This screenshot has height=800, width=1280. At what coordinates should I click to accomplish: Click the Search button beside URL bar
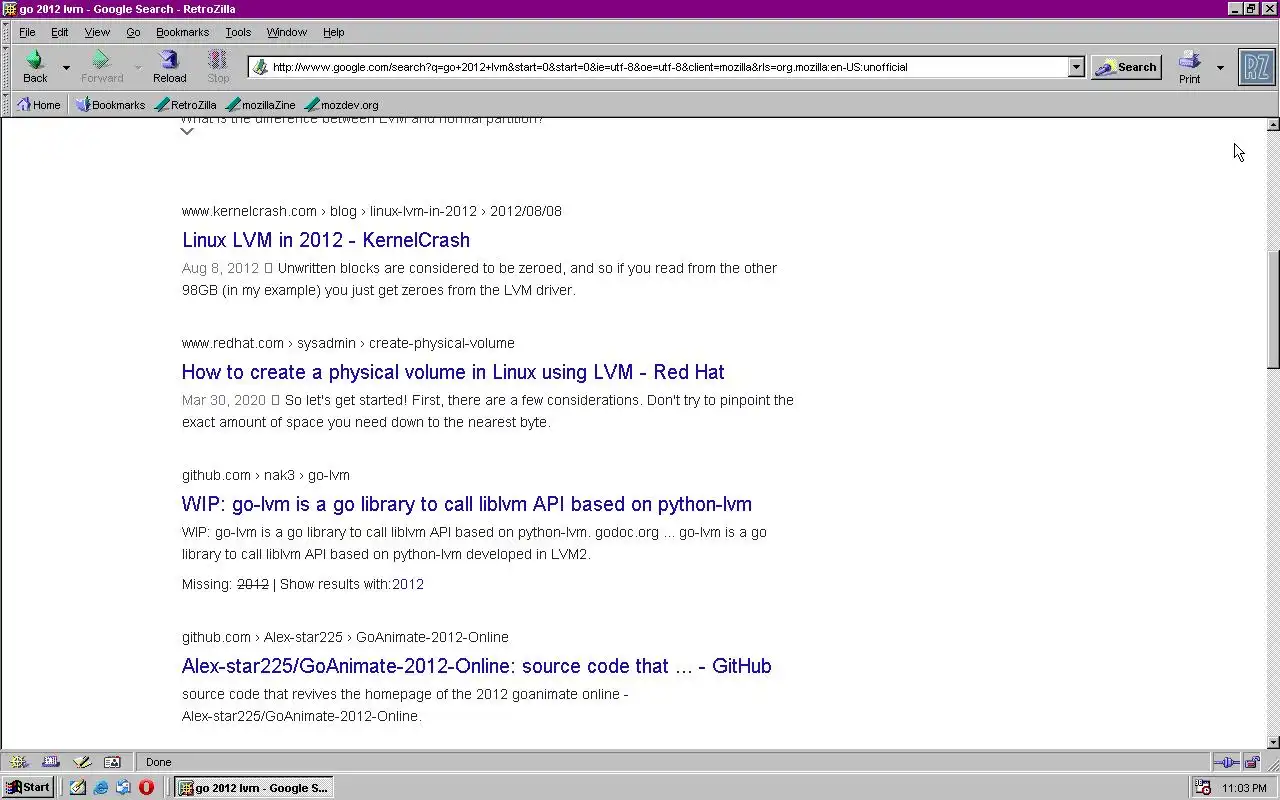1126,67
